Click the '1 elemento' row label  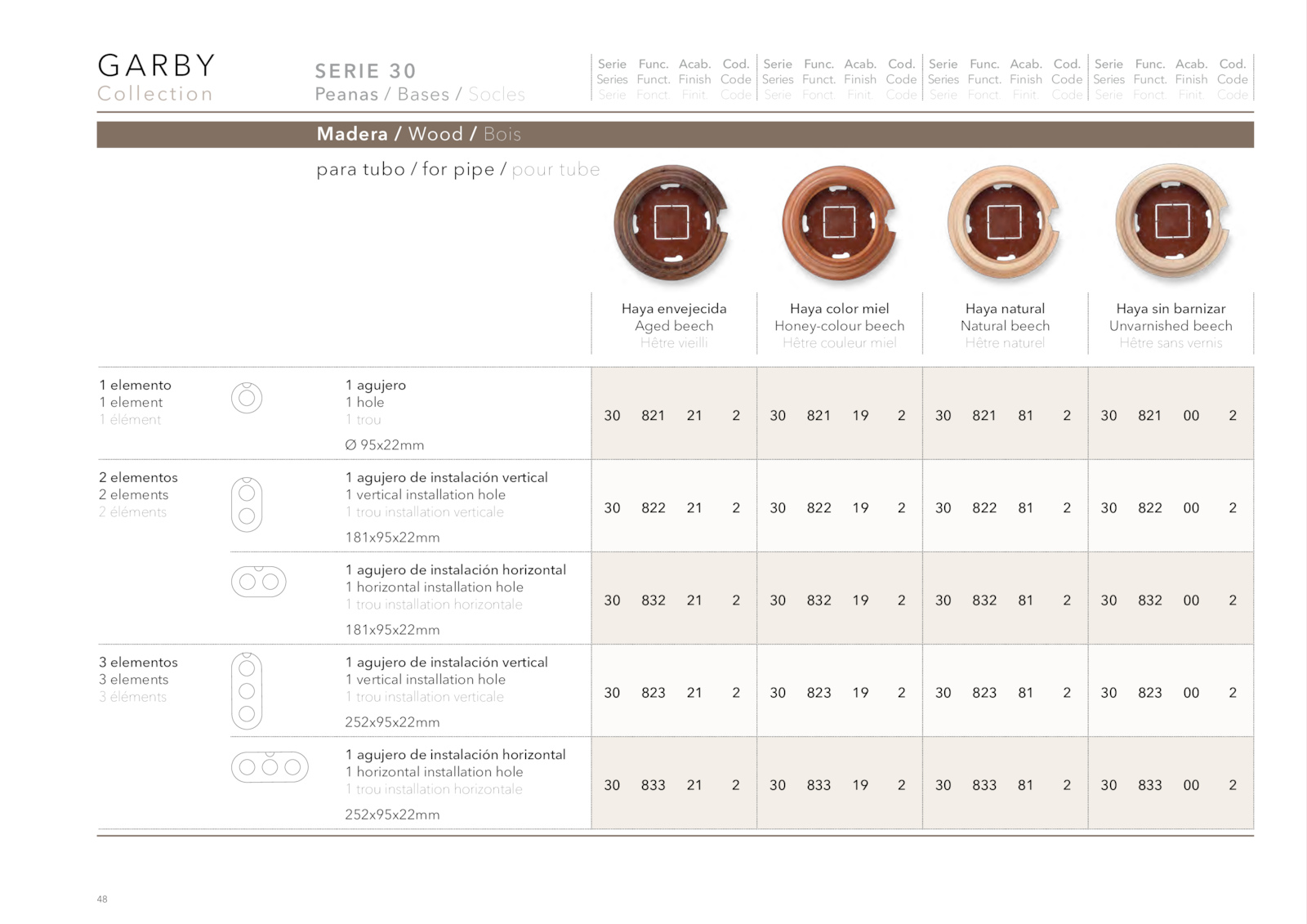(x=136, y=385)
